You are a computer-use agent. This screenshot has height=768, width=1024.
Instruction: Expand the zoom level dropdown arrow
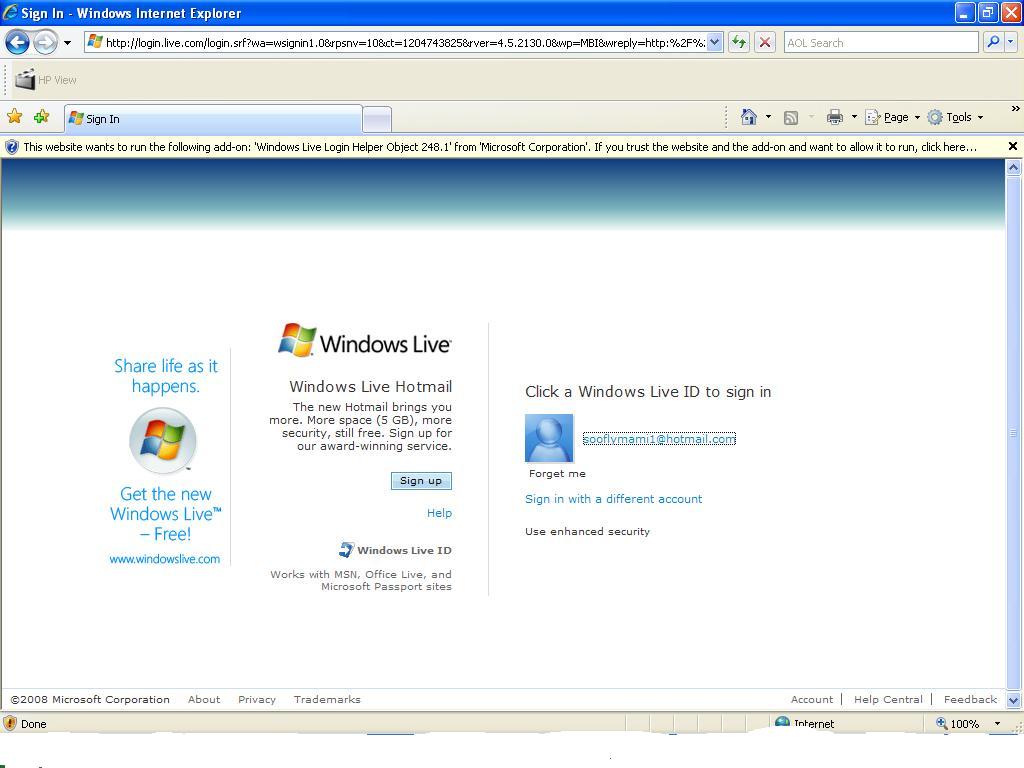[x=997, y=724]
